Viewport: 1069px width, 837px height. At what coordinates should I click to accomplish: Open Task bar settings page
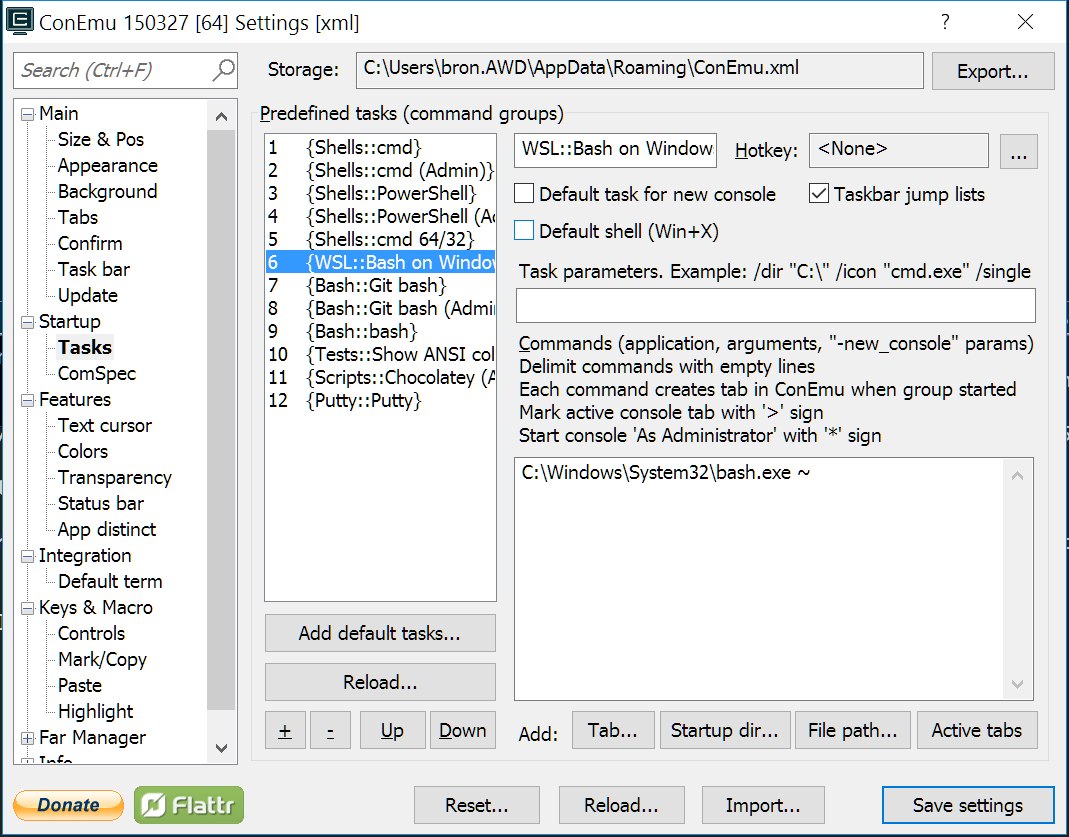tap(93, 269)
